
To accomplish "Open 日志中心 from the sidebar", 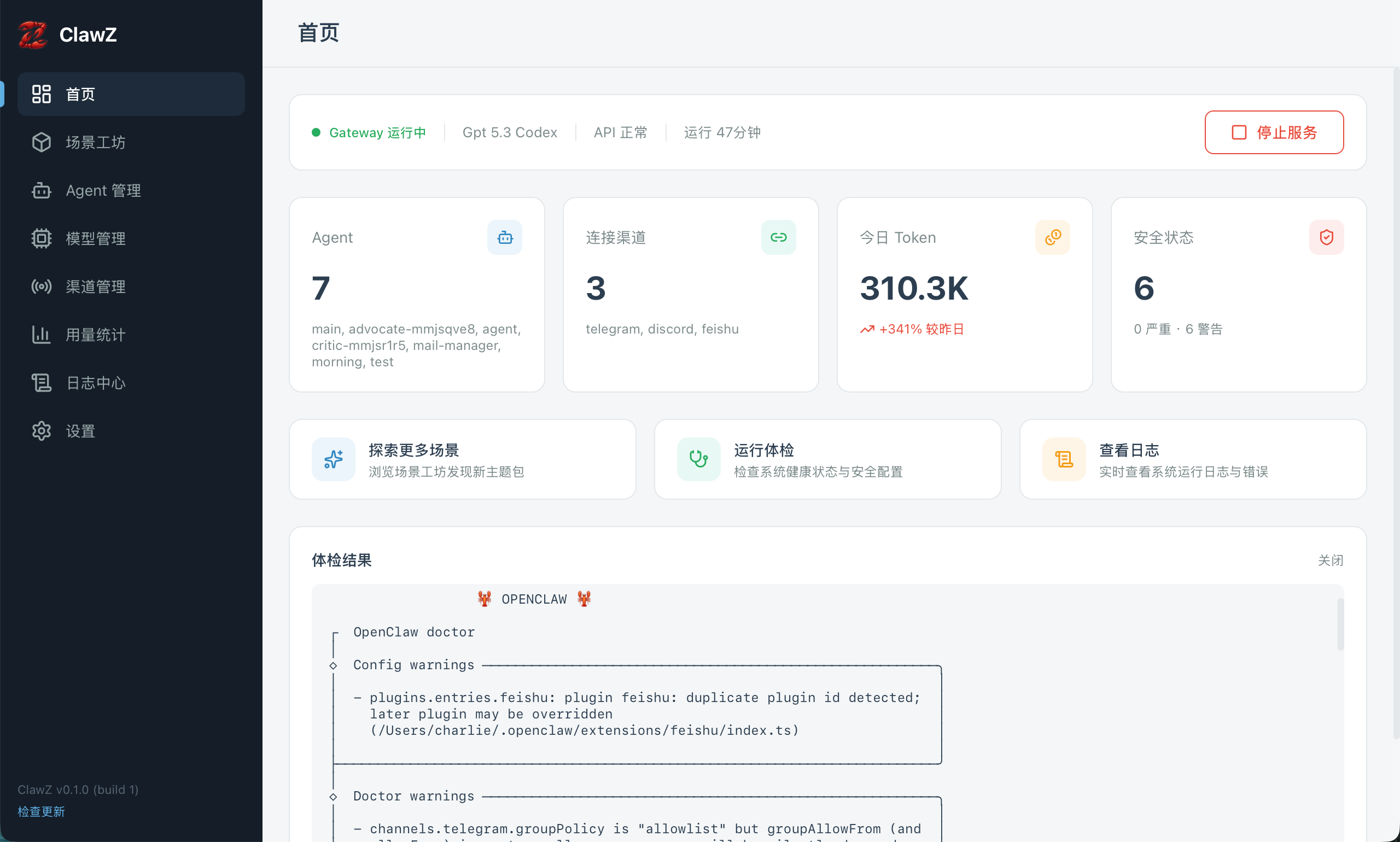I will click(95, 383).
